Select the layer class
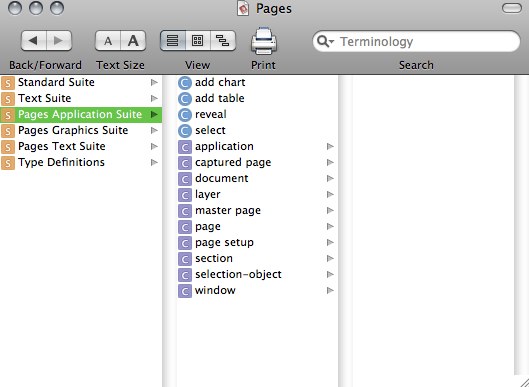 pyautogui.click(x=257, y=194)
